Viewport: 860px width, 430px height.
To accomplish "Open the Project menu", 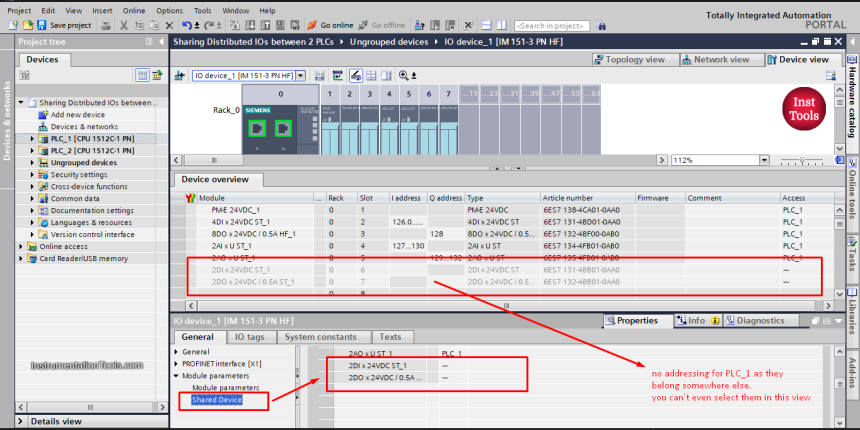I will (x=19, y=10).
